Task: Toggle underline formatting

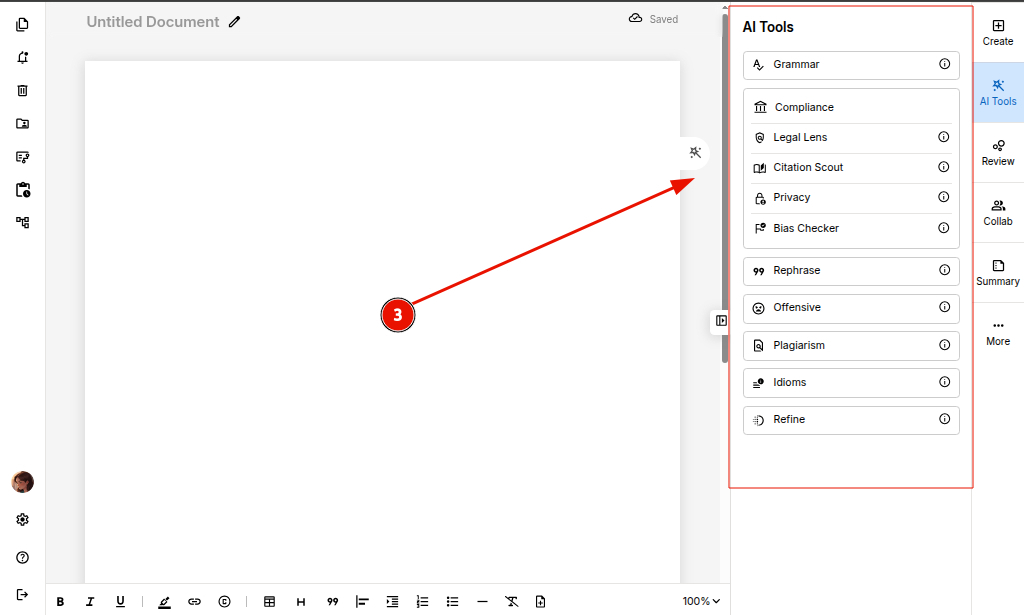Action: (120, 601)
